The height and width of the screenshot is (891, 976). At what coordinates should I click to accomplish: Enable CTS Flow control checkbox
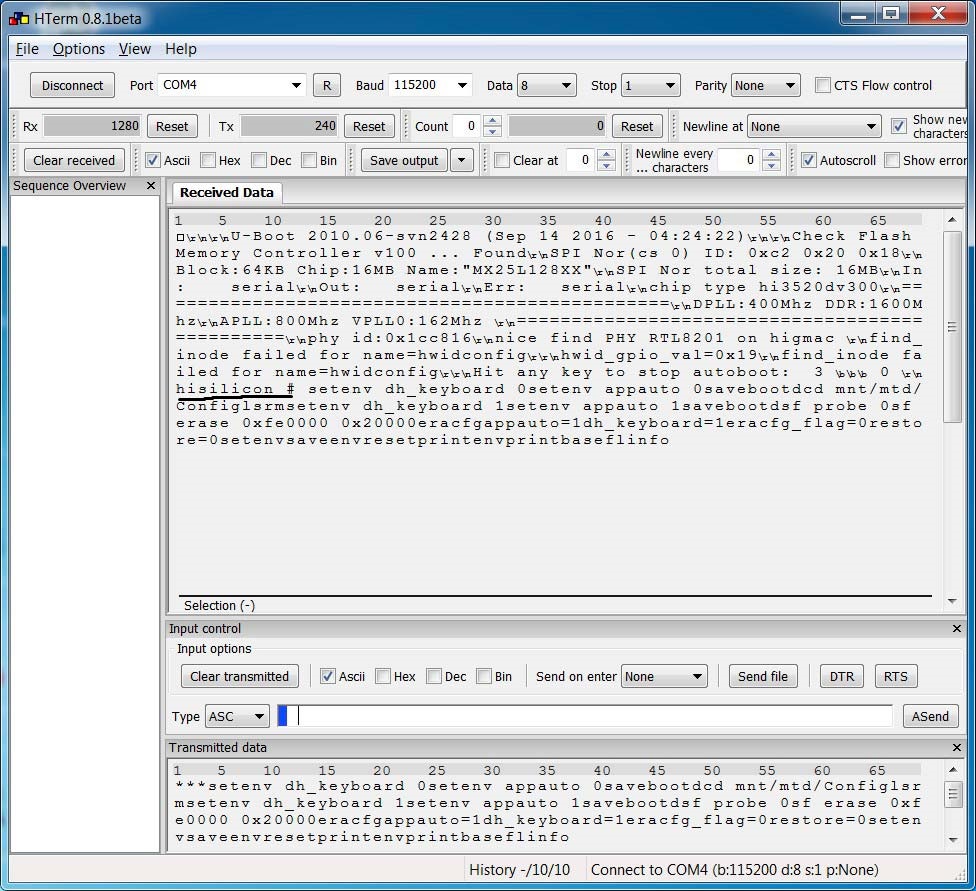point(823,86)
